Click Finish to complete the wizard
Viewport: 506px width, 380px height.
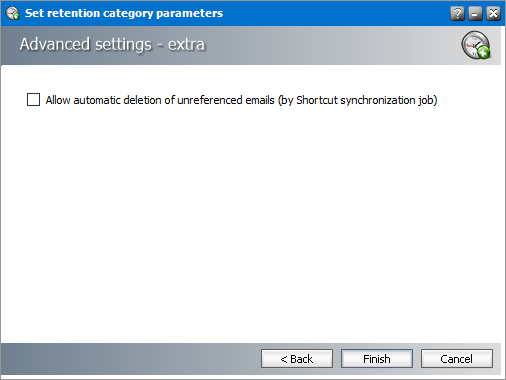point(377,359)
